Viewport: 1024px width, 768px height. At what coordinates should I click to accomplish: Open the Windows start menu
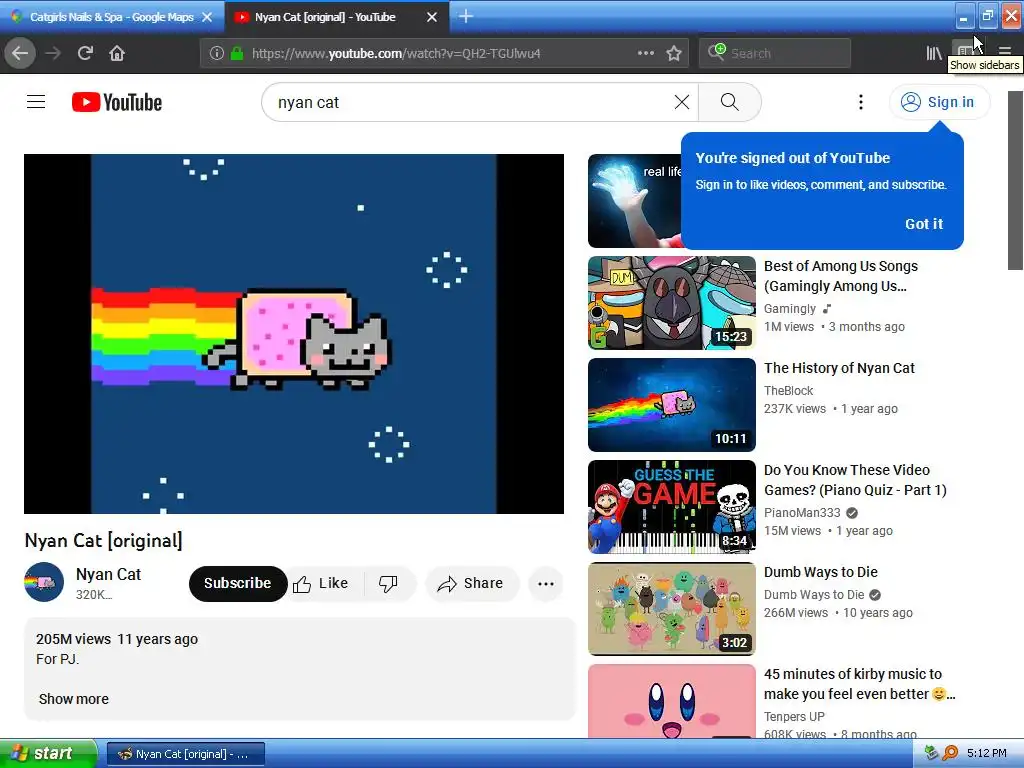click(x=48, y=753)
